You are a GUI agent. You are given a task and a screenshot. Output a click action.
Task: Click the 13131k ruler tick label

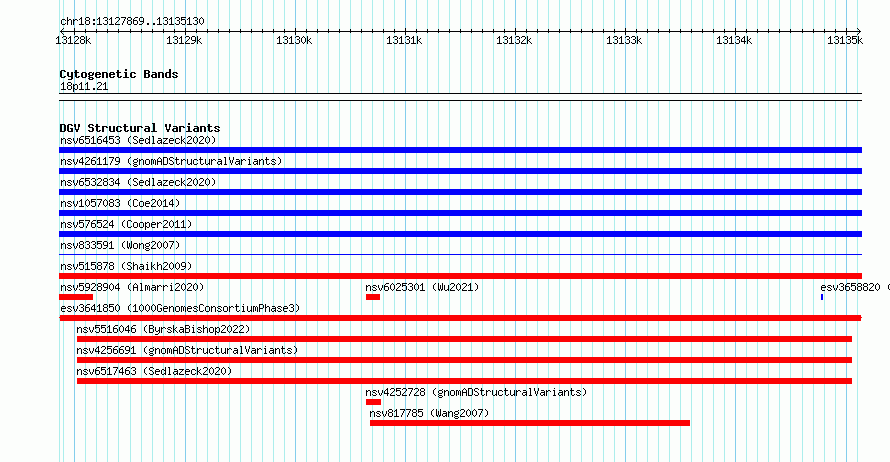[404, 40]
